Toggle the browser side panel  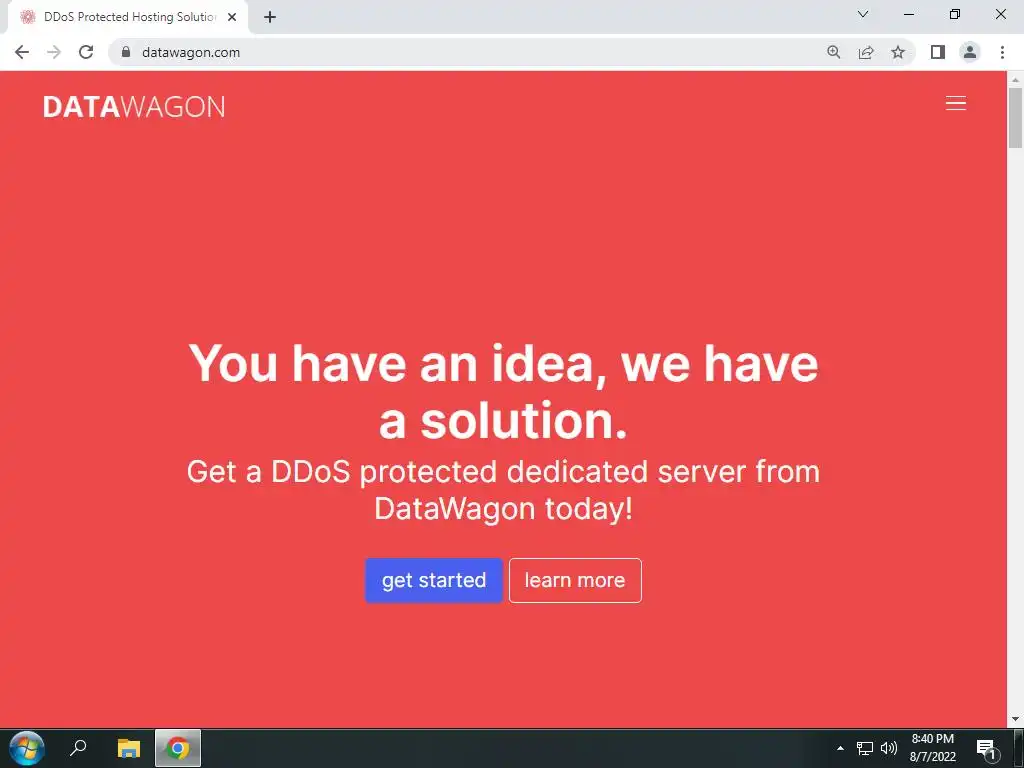click(938, 52)
